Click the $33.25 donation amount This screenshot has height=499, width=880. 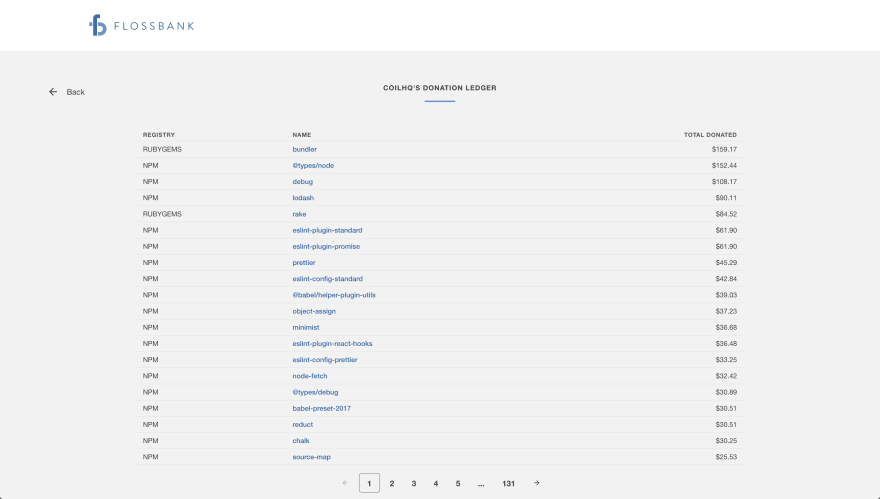tap(726, 360)
